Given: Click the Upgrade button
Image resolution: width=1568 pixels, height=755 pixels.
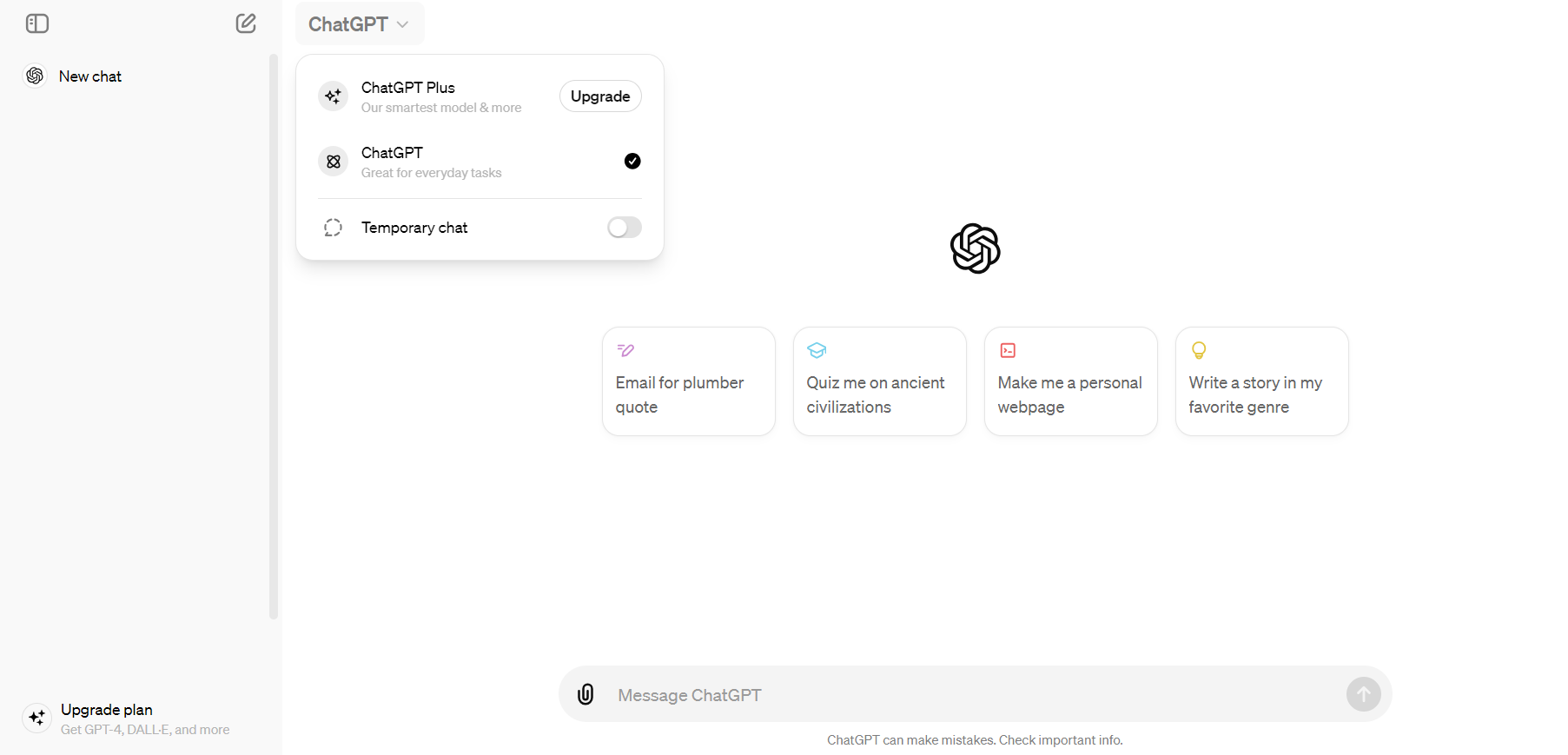Looking at the screenshot, I should pyautogui.click(x=600, y=96).
